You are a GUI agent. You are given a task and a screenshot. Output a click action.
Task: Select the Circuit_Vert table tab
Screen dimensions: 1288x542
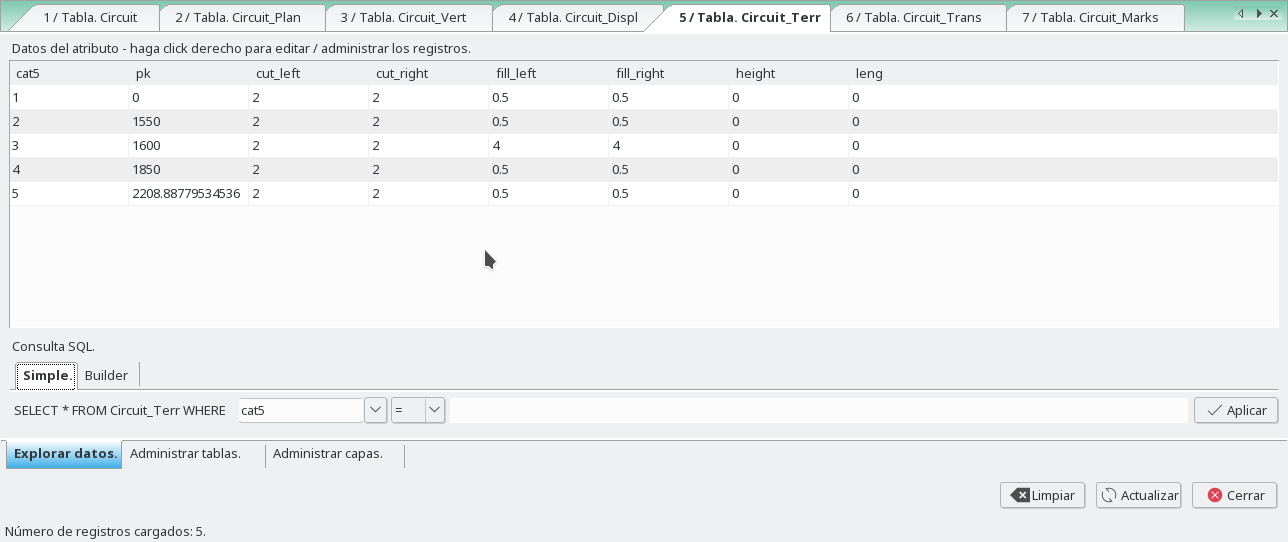[403, 17]
